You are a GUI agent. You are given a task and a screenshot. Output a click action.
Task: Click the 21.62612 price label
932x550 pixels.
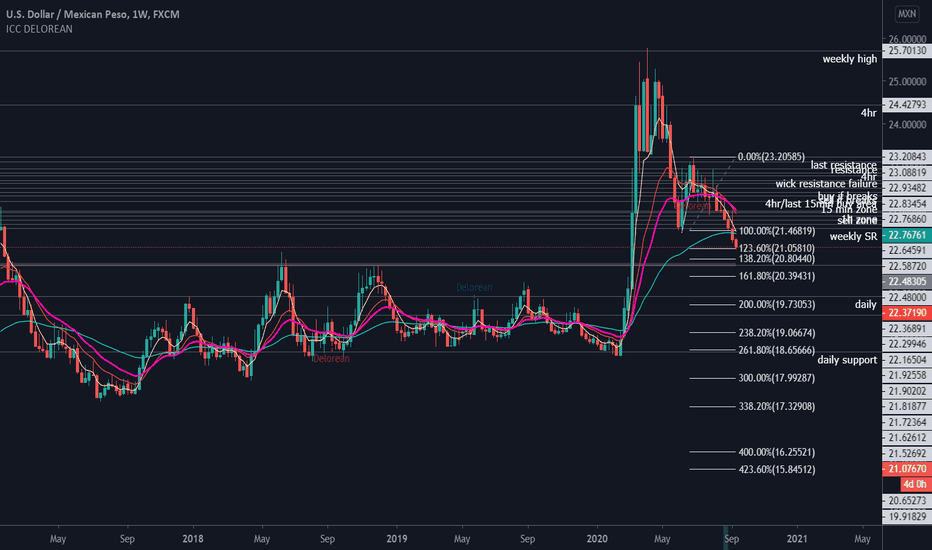click(x=907, y=438)
